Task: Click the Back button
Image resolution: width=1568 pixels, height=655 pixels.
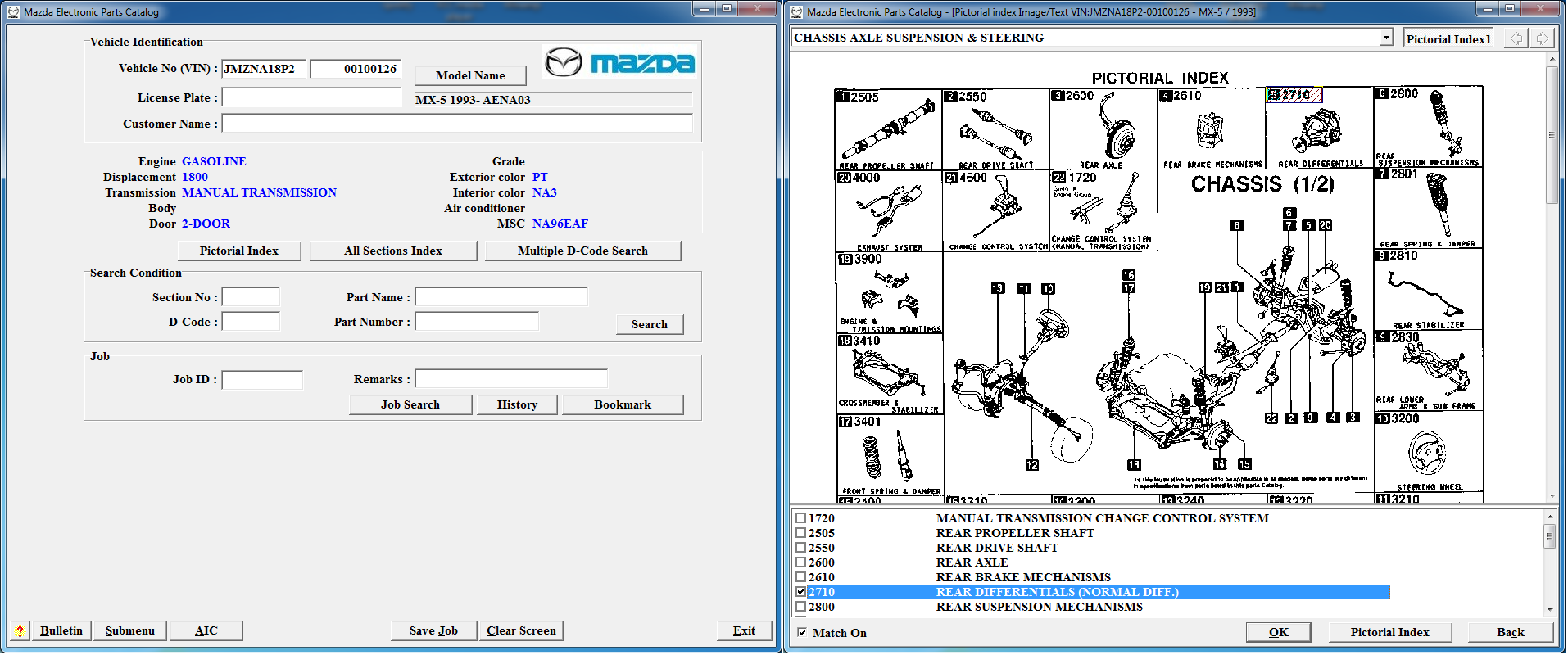Action: pyautogui.click(x=1511, y=632)
